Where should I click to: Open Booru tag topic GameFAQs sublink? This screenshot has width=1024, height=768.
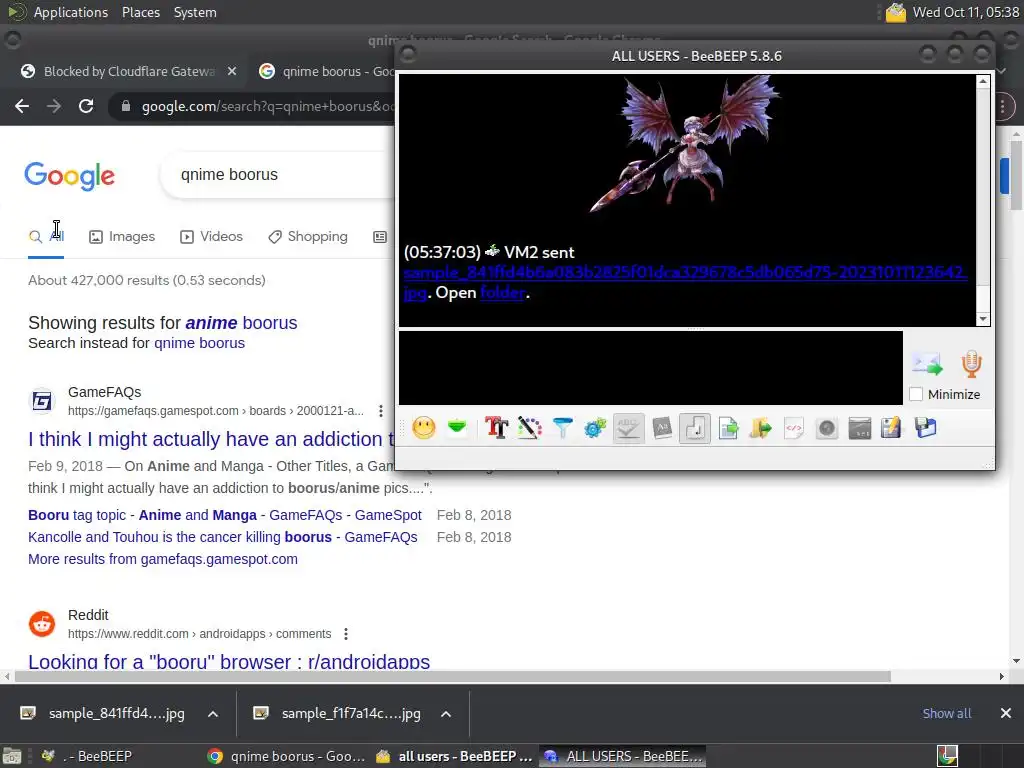[x=225, y=515]
